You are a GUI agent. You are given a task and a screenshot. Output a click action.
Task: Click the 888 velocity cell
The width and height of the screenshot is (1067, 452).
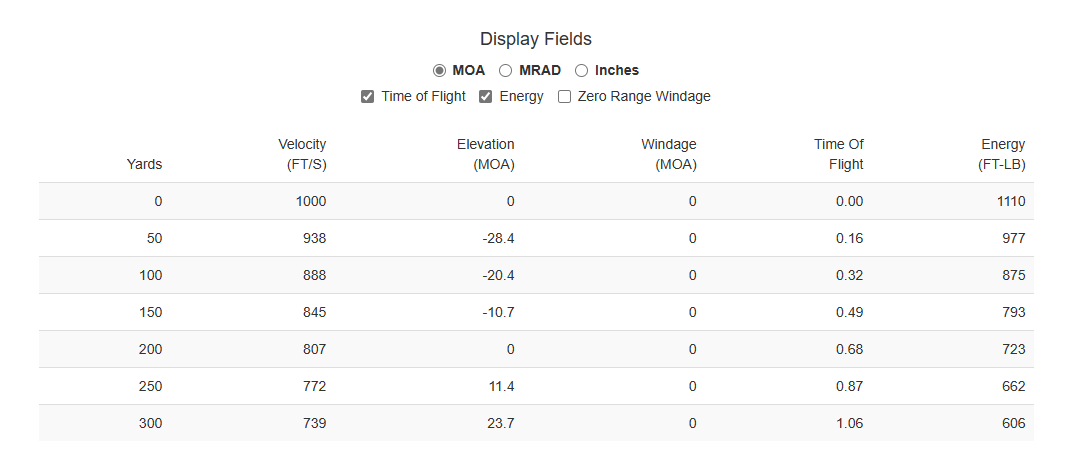(x=314, y=275)
